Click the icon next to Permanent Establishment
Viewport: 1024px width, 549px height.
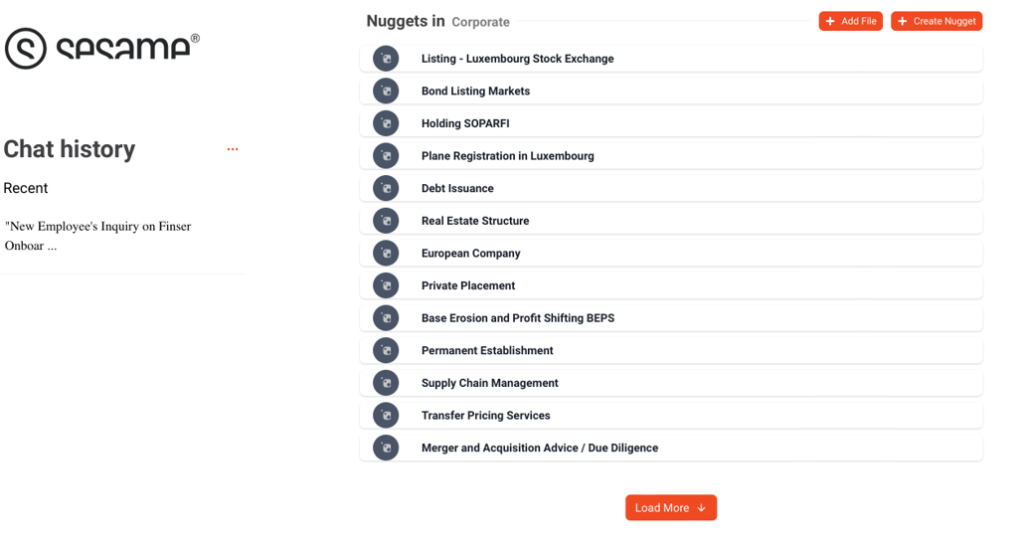click(386, 351)
